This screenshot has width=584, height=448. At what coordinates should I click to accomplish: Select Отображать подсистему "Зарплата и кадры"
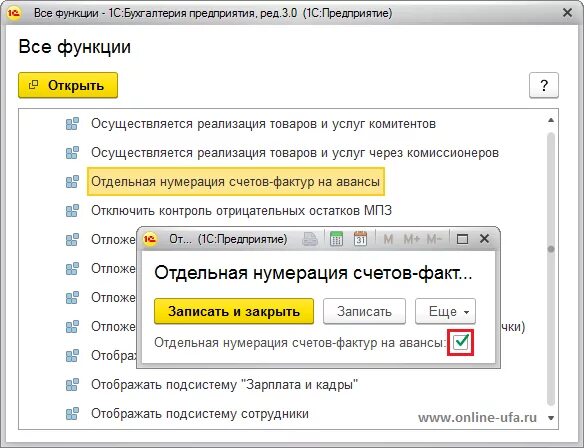tap(225, 384)
